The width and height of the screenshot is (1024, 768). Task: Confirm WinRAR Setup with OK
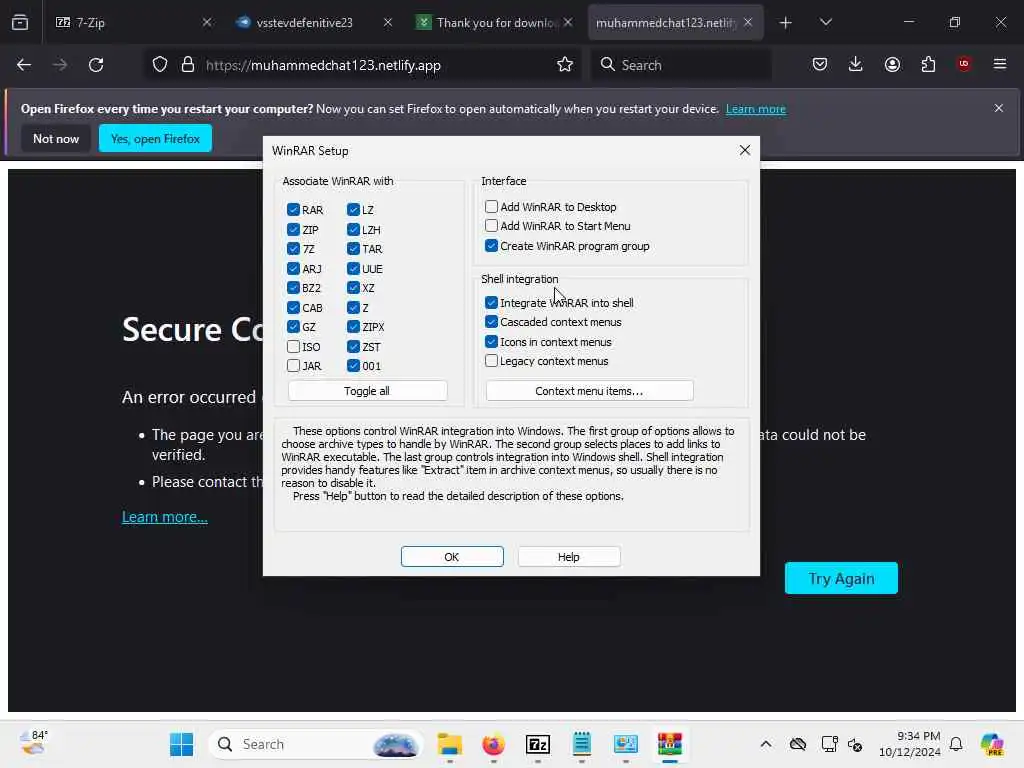pyautogui.click(x=452, y=556)
